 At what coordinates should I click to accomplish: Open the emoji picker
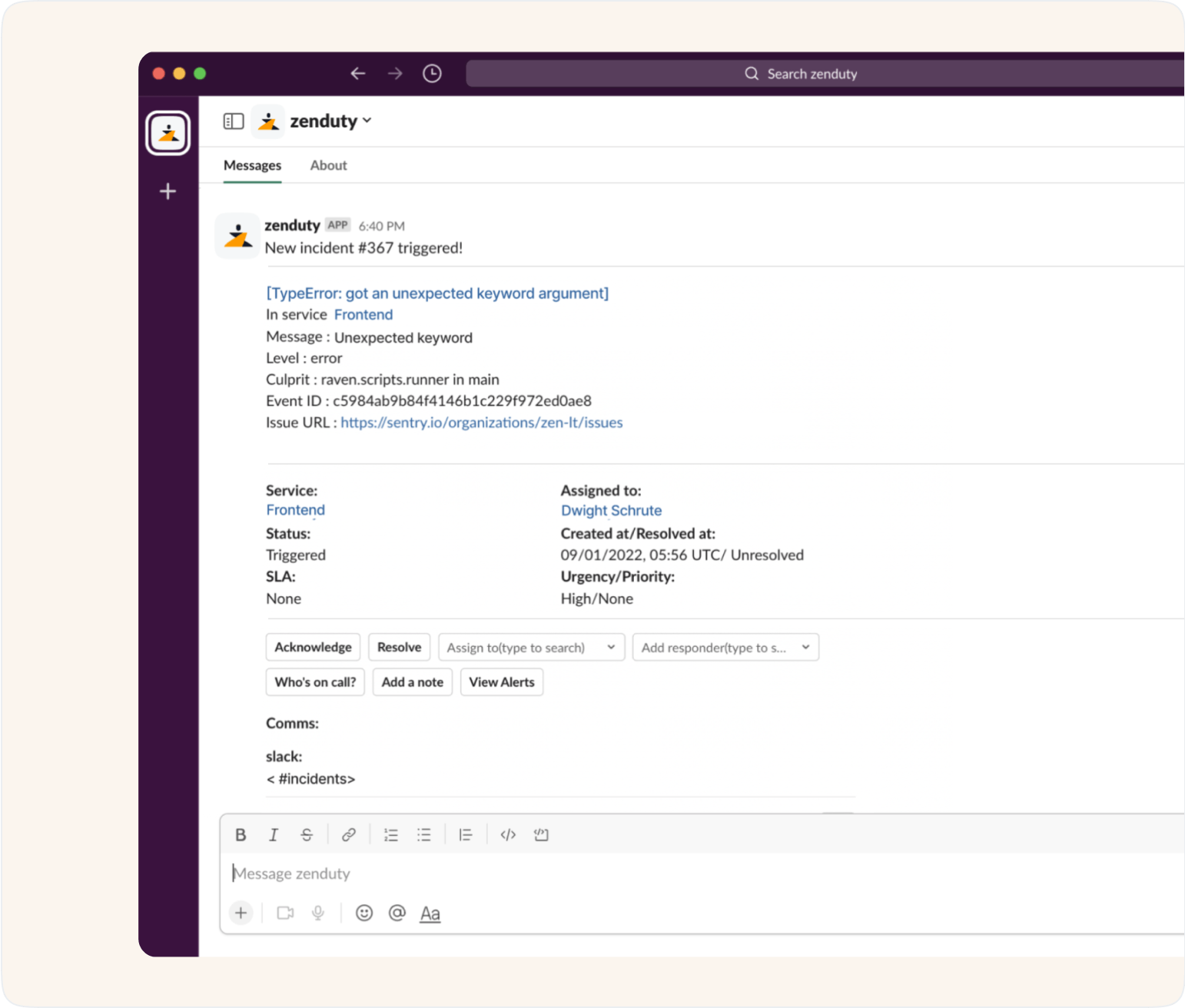tap(363, 913)
